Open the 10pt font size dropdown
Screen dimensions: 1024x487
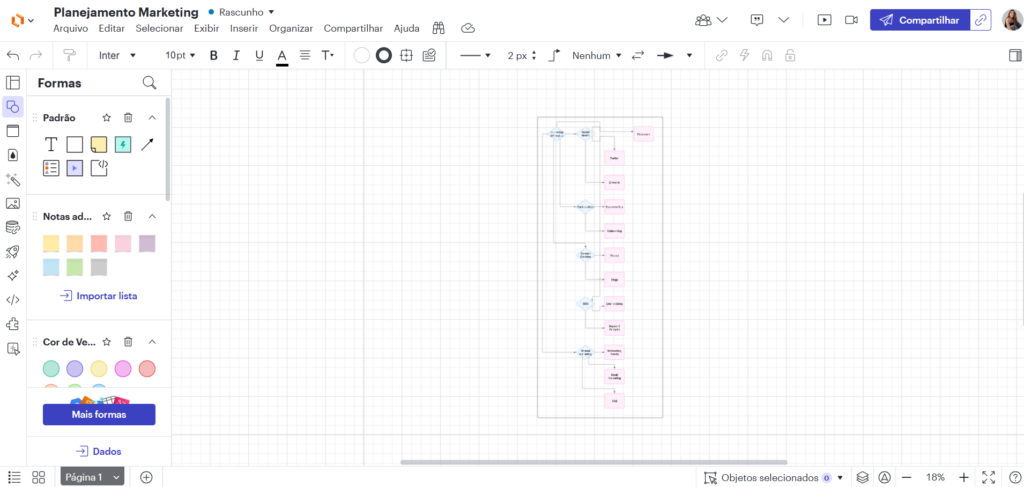click(180, 55)
